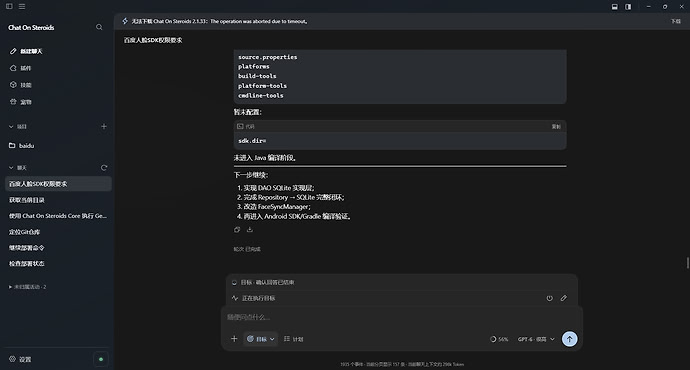Toggle the plan mode button
690x370 pixels.
[x=294, y=339]
